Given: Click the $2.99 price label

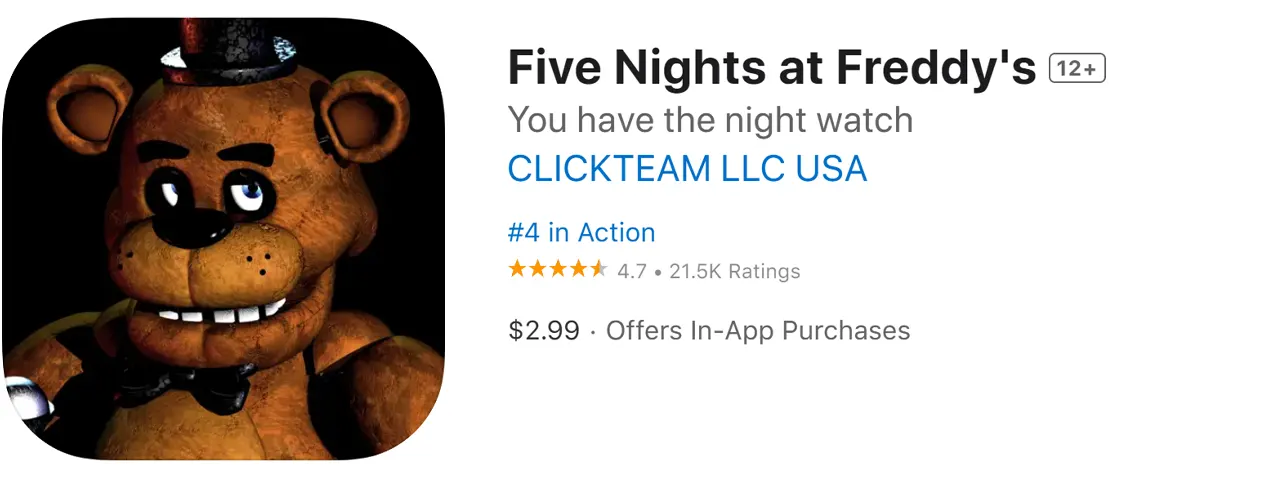Looking at the screenshot, I should click(x=543, y=331).
